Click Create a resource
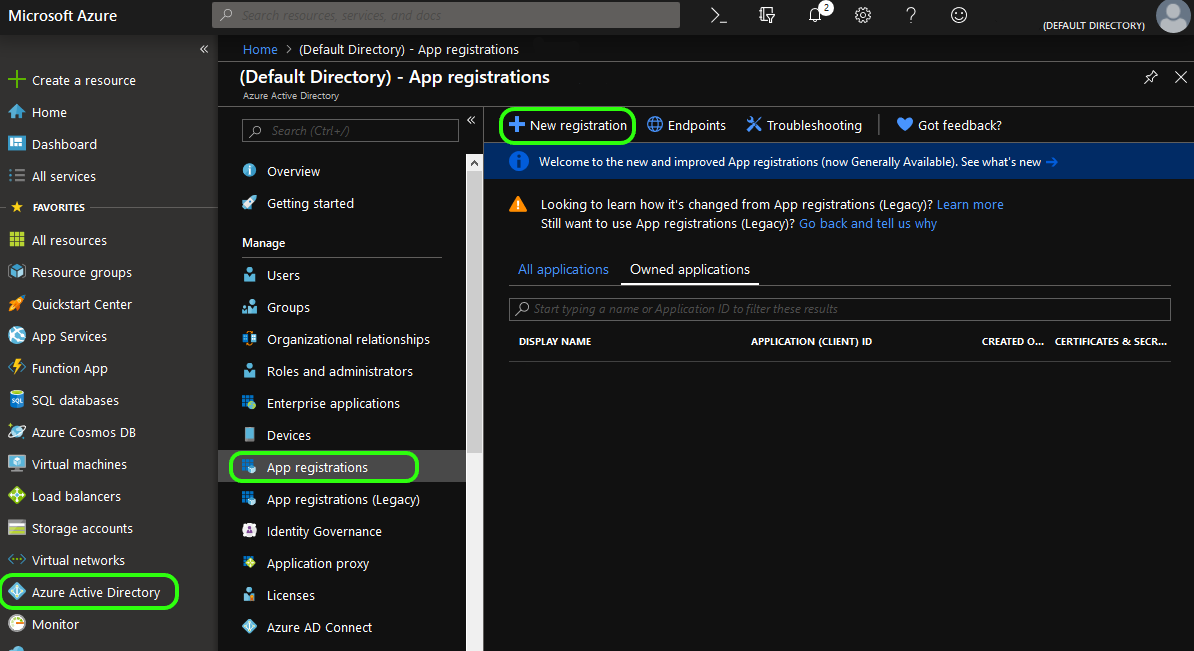The height and width of the screenshot is (651, 1194). pos(72,80)
